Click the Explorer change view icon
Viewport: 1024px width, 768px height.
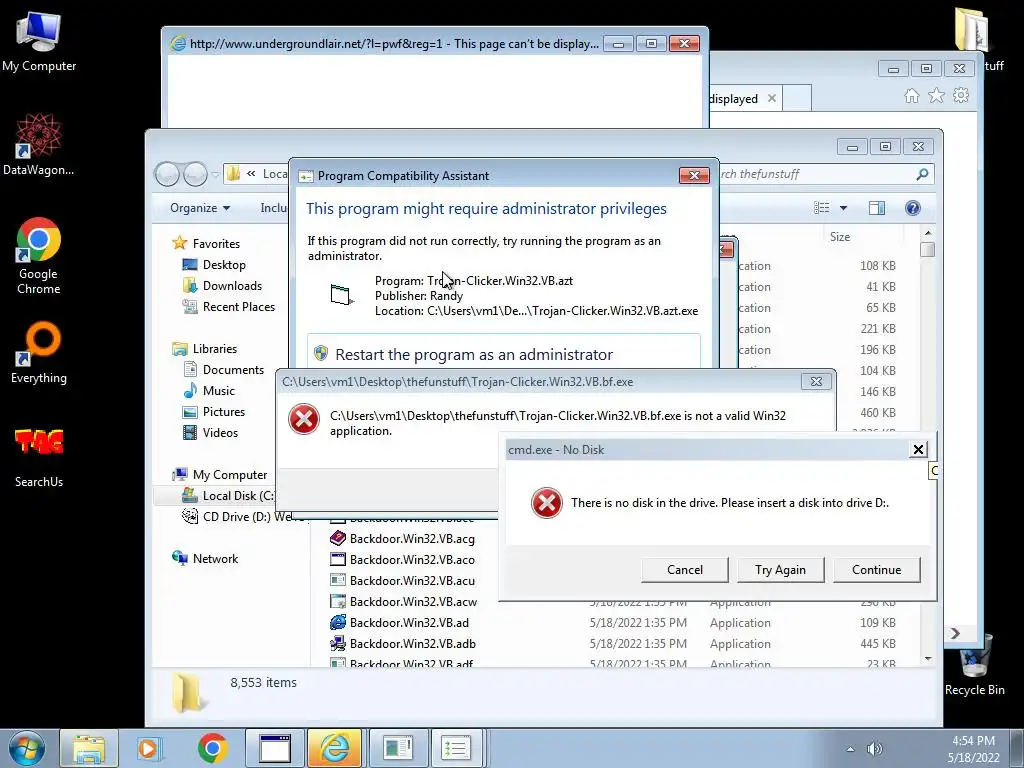tap(822, 208)
